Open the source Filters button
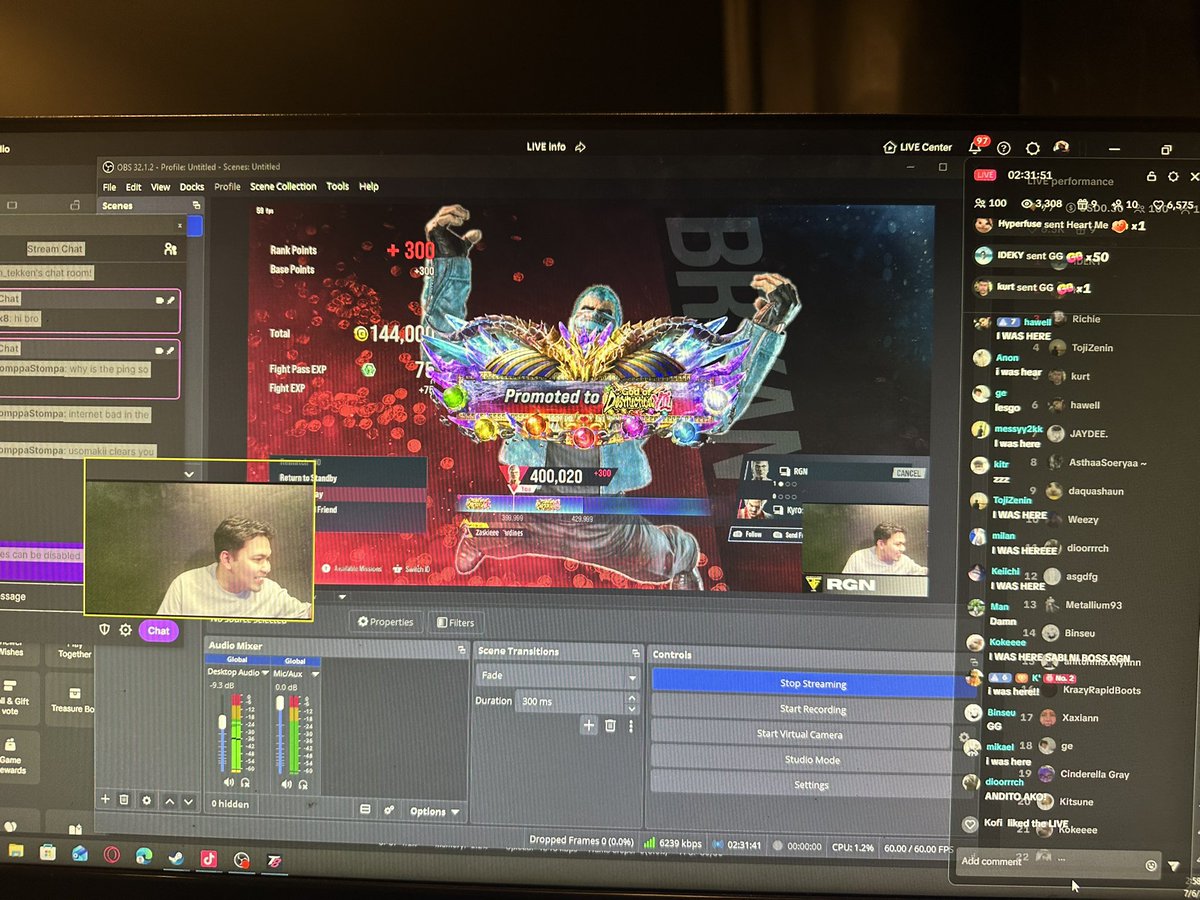1200x900 pixels. (x=455, y=623)
